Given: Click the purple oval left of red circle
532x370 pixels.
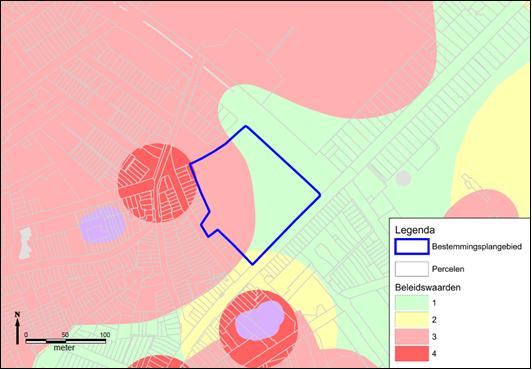Looking at the screenshot, I should [103, 224].
